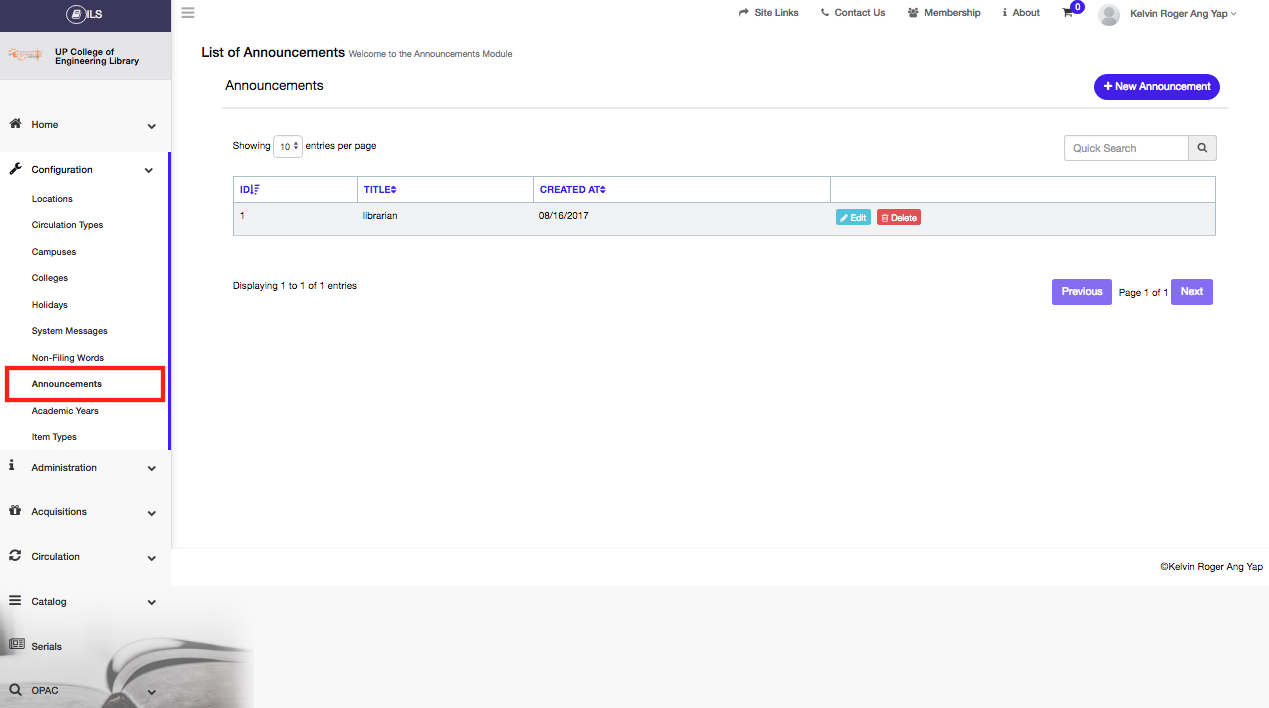Image resolution: width=1269 pixels, height=708 pixels.
Task: Sort table by ID column
Action: tap(249, 190)
